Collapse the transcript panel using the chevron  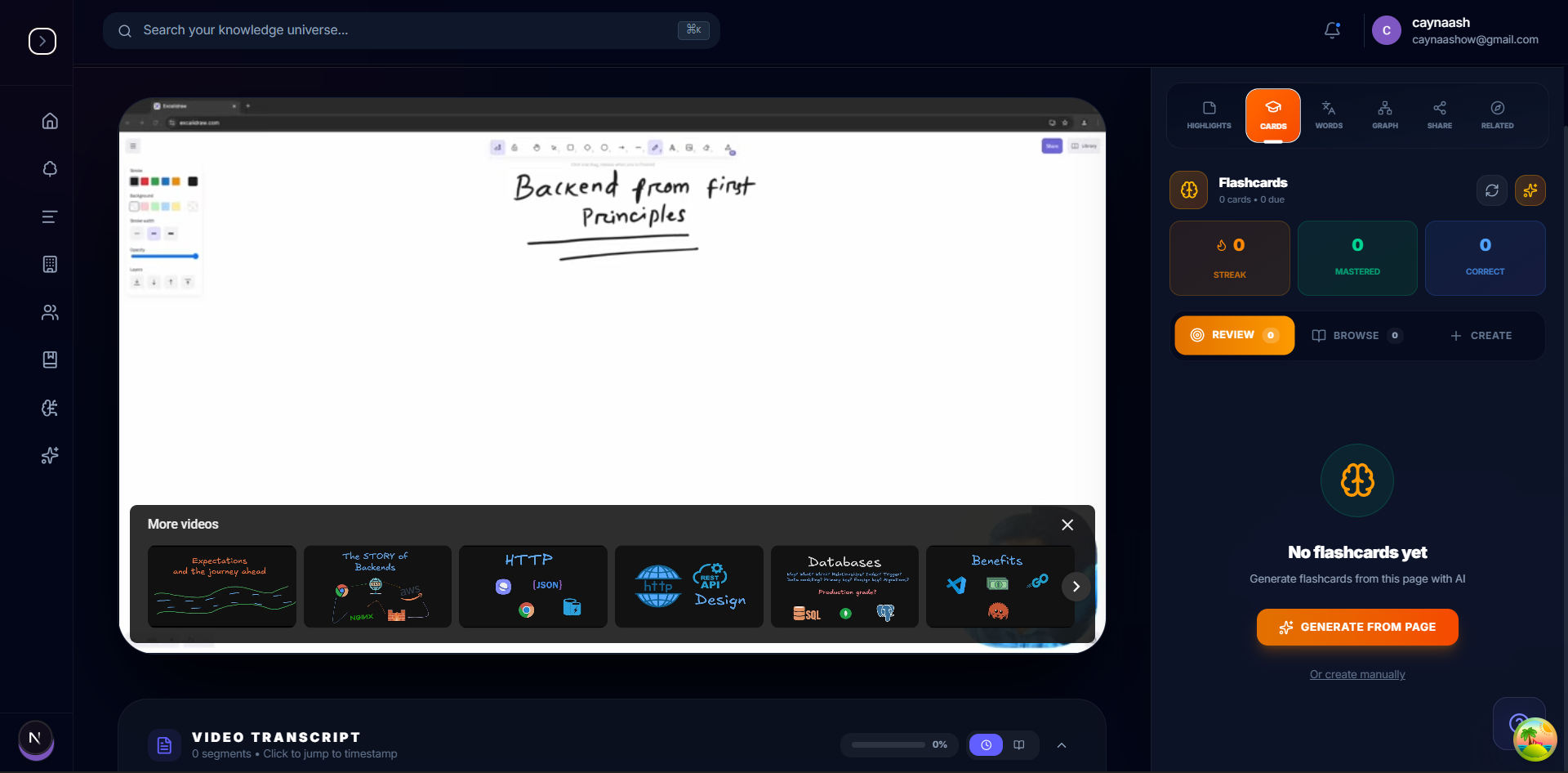(1062, 744)
